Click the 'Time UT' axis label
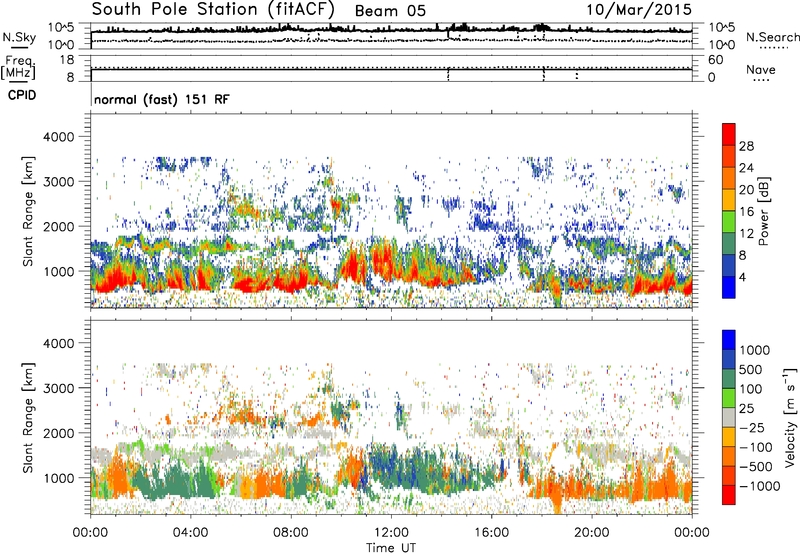The width and height of the screenshot is (800, 554). [x=391, y=548]
